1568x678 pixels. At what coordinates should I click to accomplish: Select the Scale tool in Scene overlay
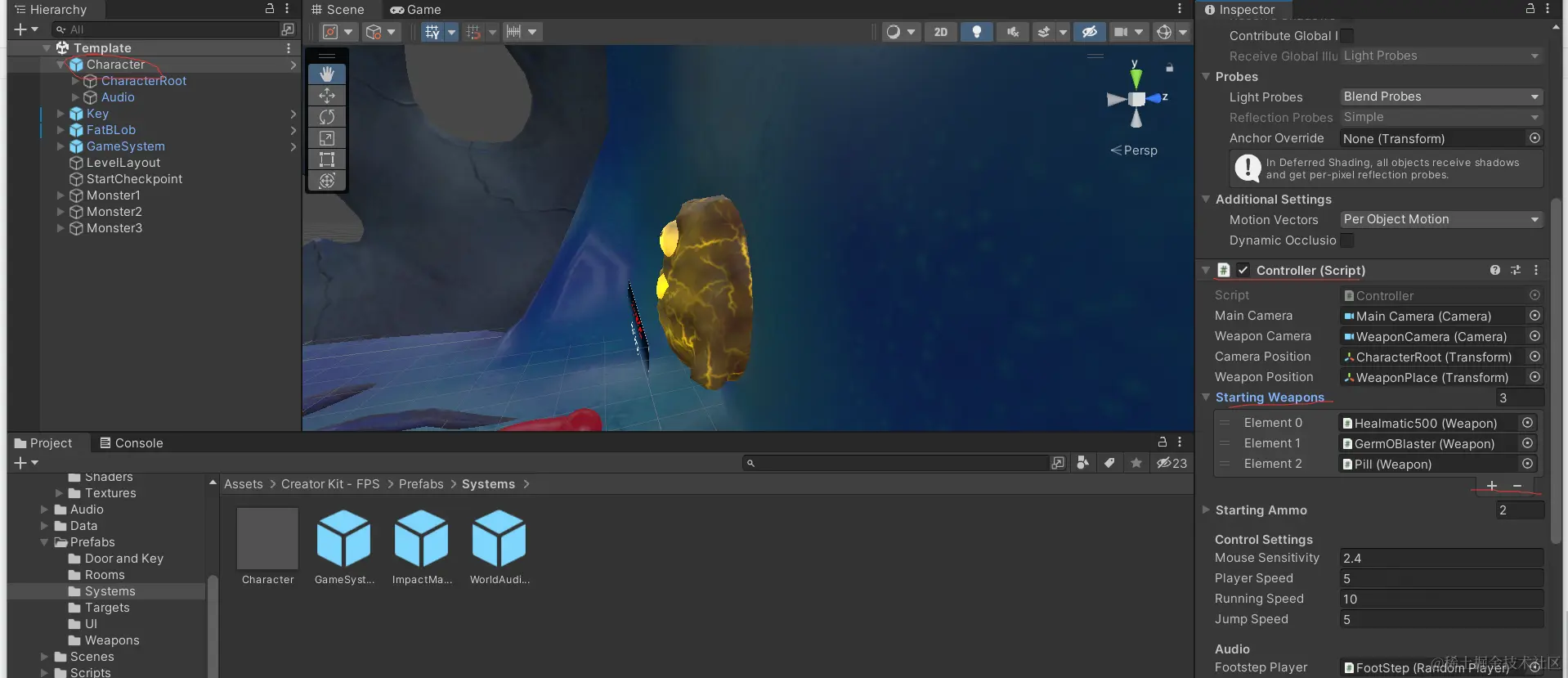327,138
